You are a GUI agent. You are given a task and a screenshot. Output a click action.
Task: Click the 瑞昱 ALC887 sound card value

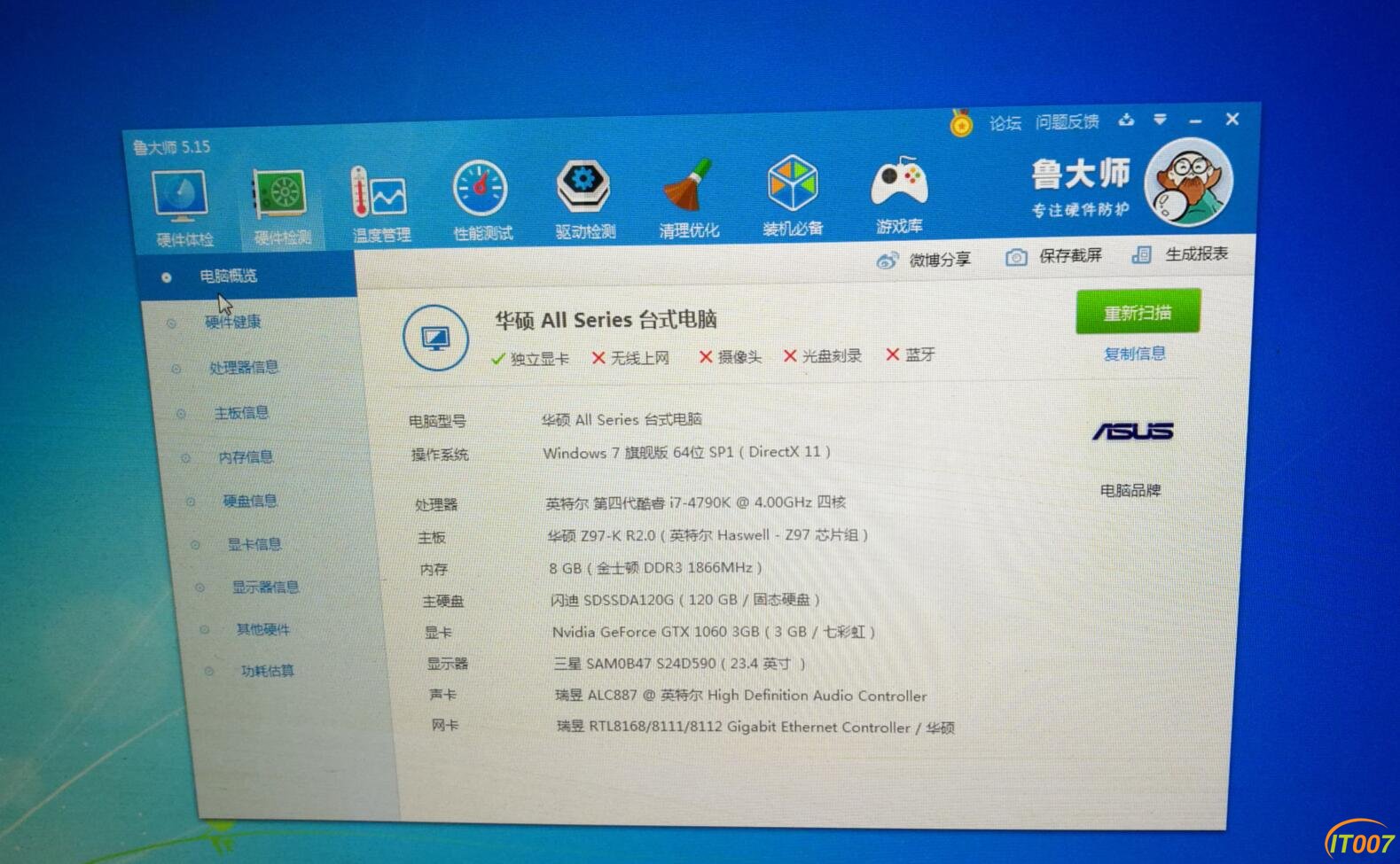(x=741, y=696)
